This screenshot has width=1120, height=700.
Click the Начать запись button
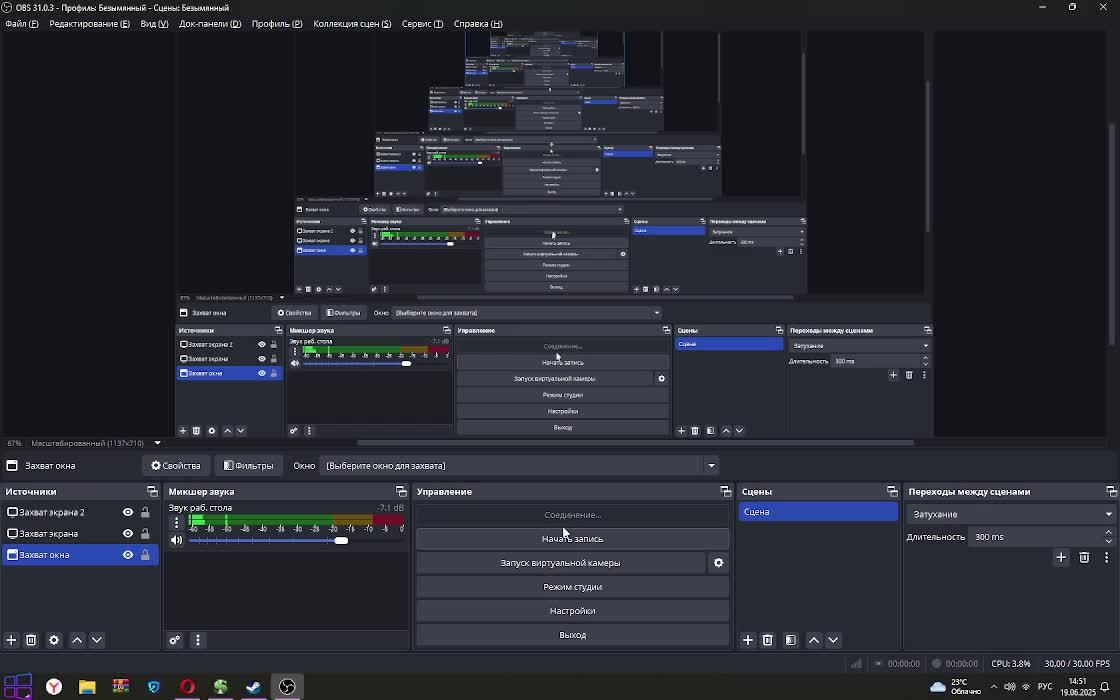(572, 539)
